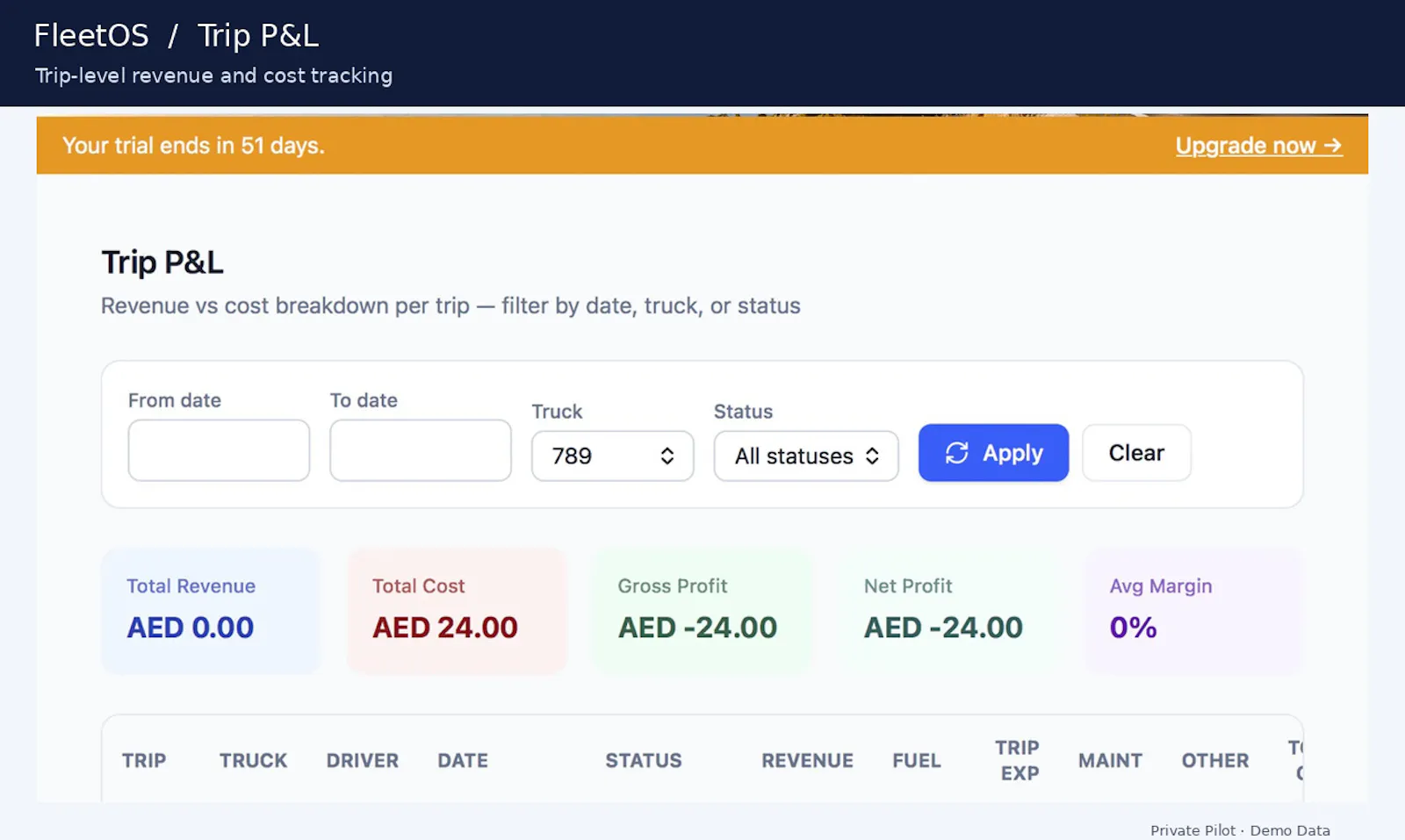
Task: Click the FleetOS breadcrumb title
Action: pos(91,36)
